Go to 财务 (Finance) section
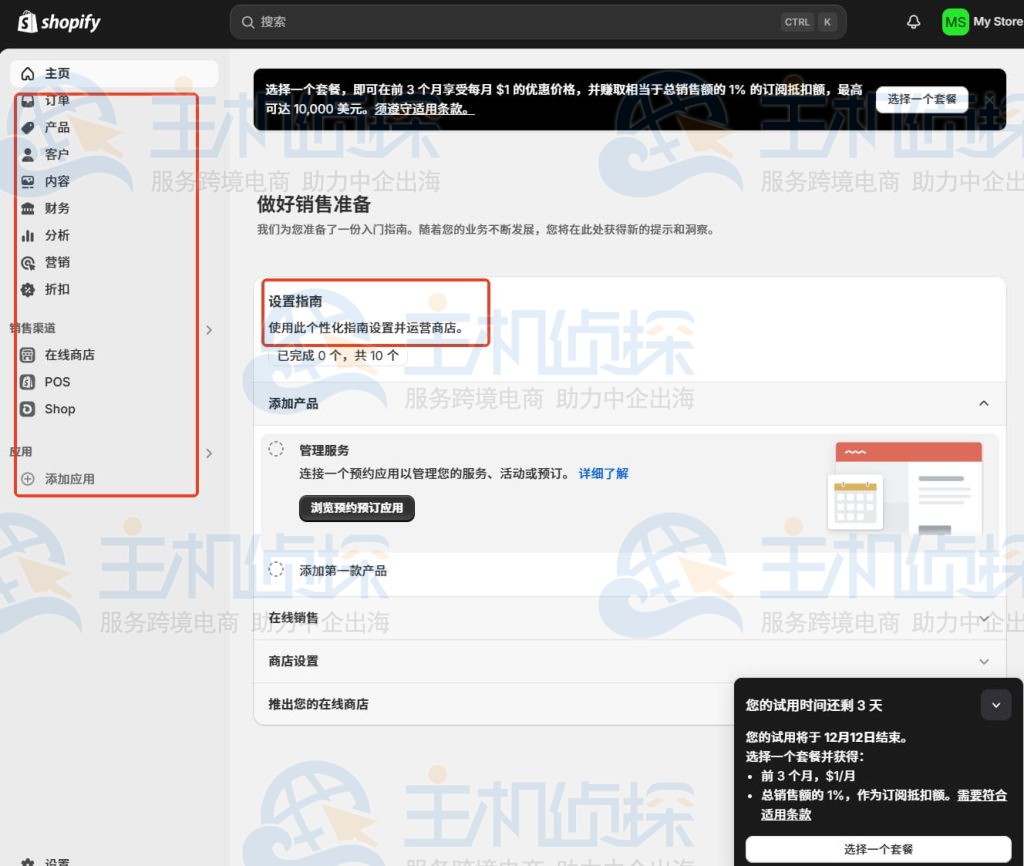Image resolution: width=1024 pixels, height=866 pixels. (x=56, y=208)
